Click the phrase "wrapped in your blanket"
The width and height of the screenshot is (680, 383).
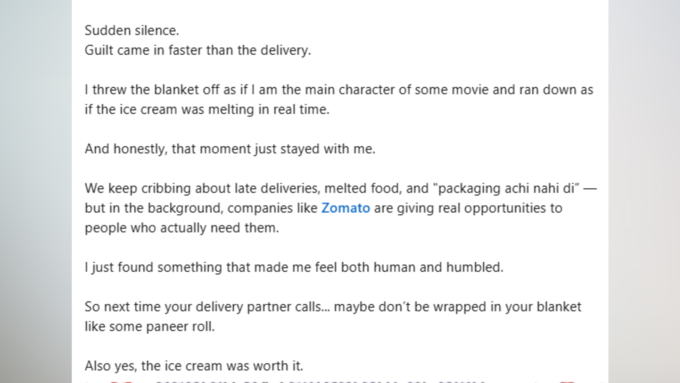(507, 307)
